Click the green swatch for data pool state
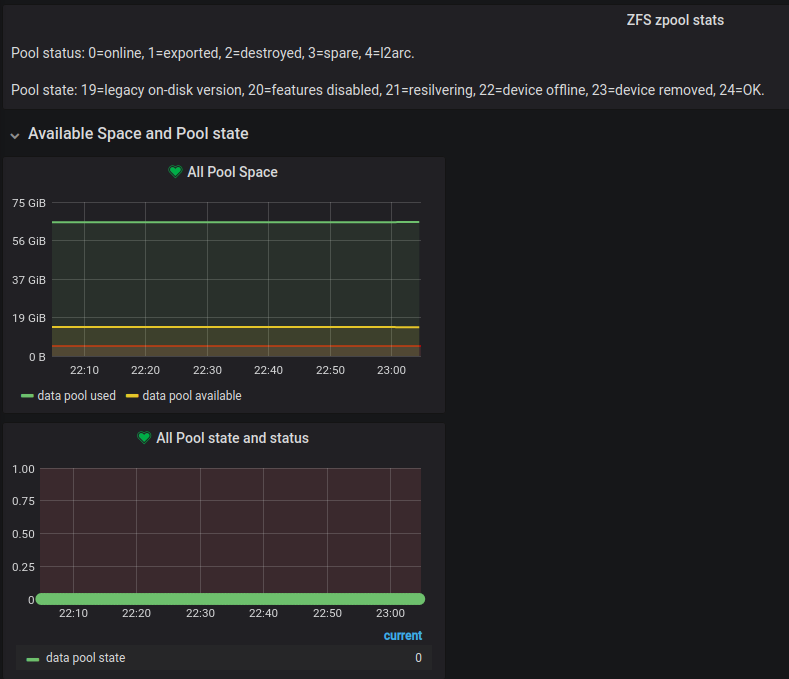The image size is (789, 679). coord(33,659)
